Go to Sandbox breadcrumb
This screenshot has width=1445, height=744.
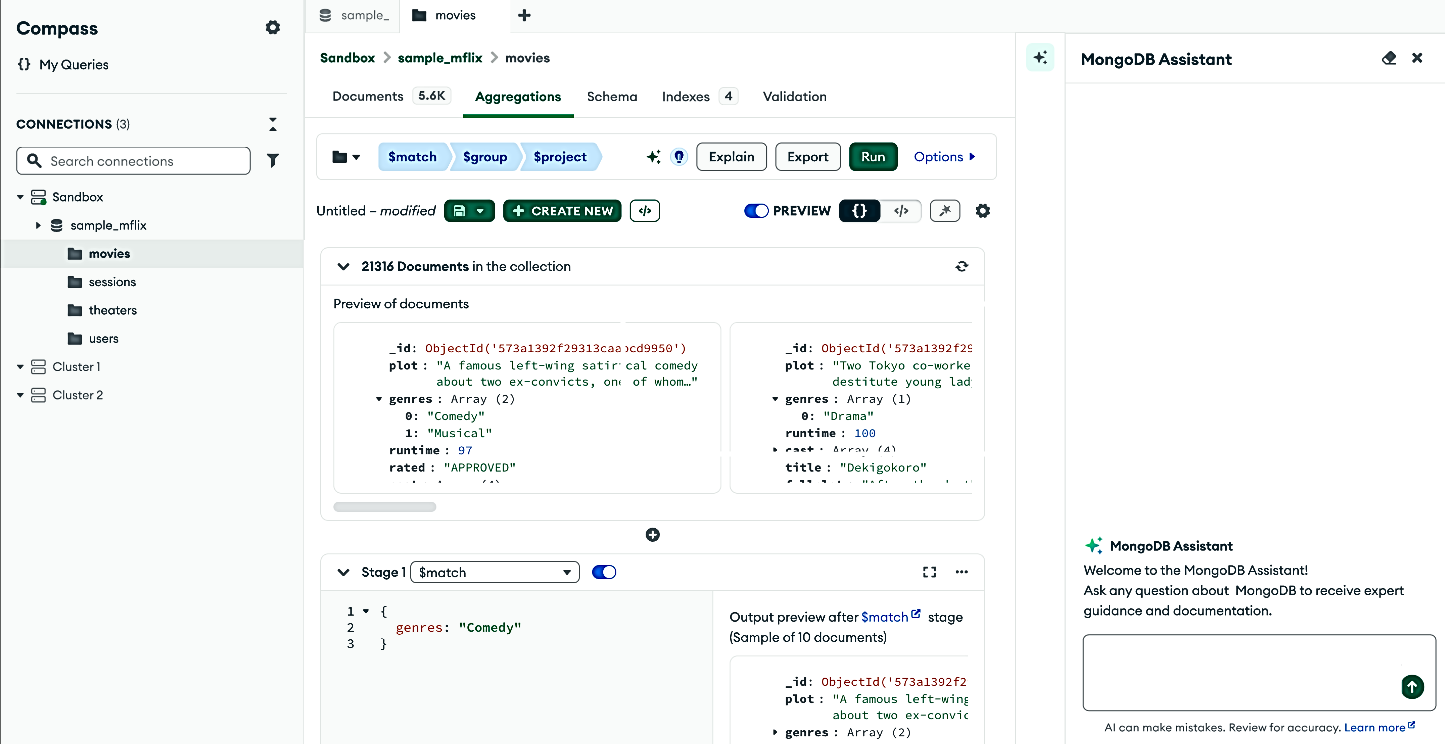click(347, 58)
